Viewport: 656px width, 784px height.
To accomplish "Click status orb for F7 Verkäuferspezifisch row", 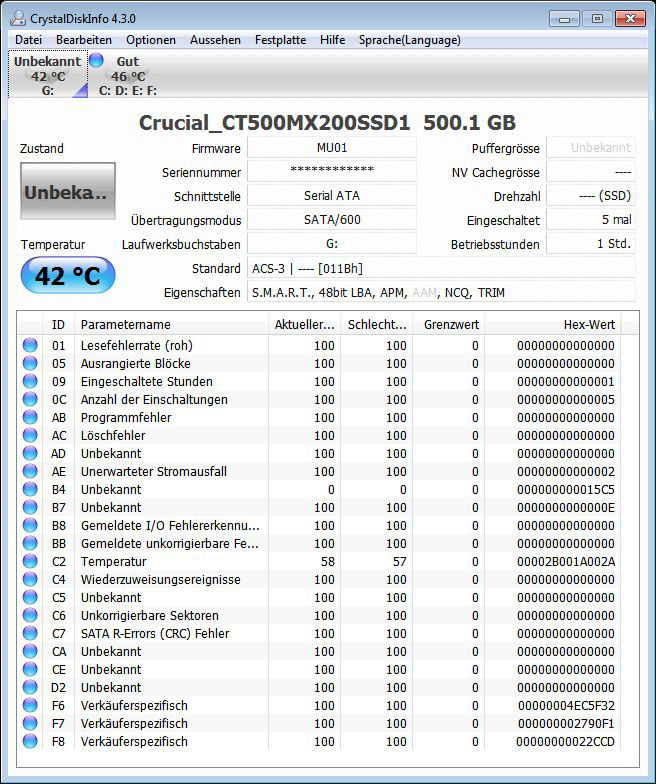I will pyautogui.click(x=30, y=723).
